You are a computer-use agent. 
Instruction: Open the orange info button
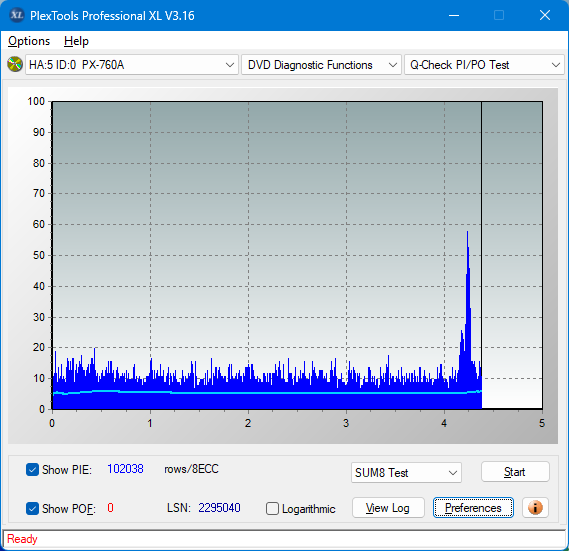click(535, 507)
